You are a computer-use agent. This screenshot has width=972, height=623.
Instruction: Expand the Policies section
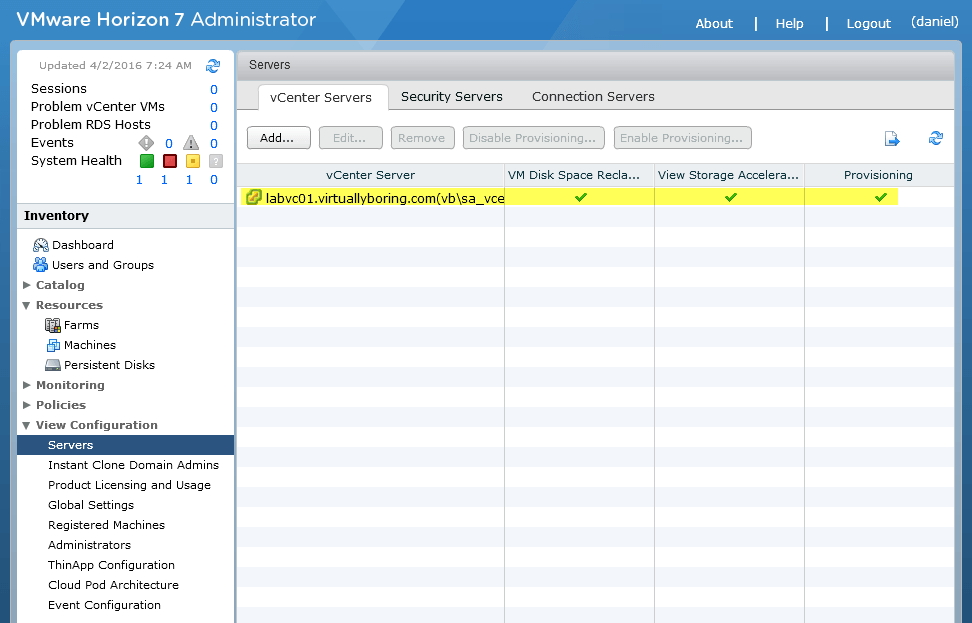(27, 405)
